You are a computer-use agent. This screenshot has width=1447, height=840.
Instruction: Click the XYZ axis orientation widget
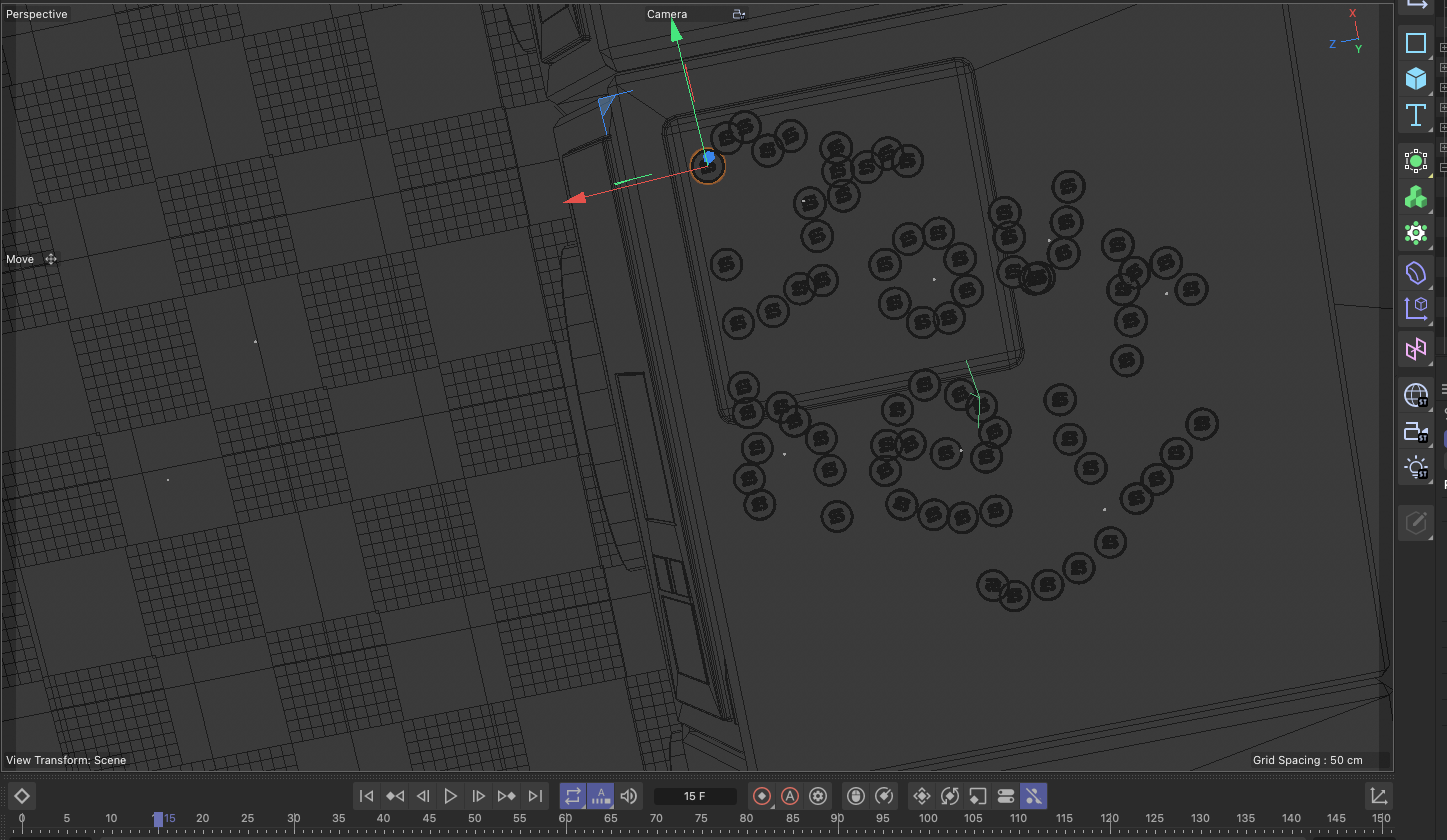[x=1346, y=32]
